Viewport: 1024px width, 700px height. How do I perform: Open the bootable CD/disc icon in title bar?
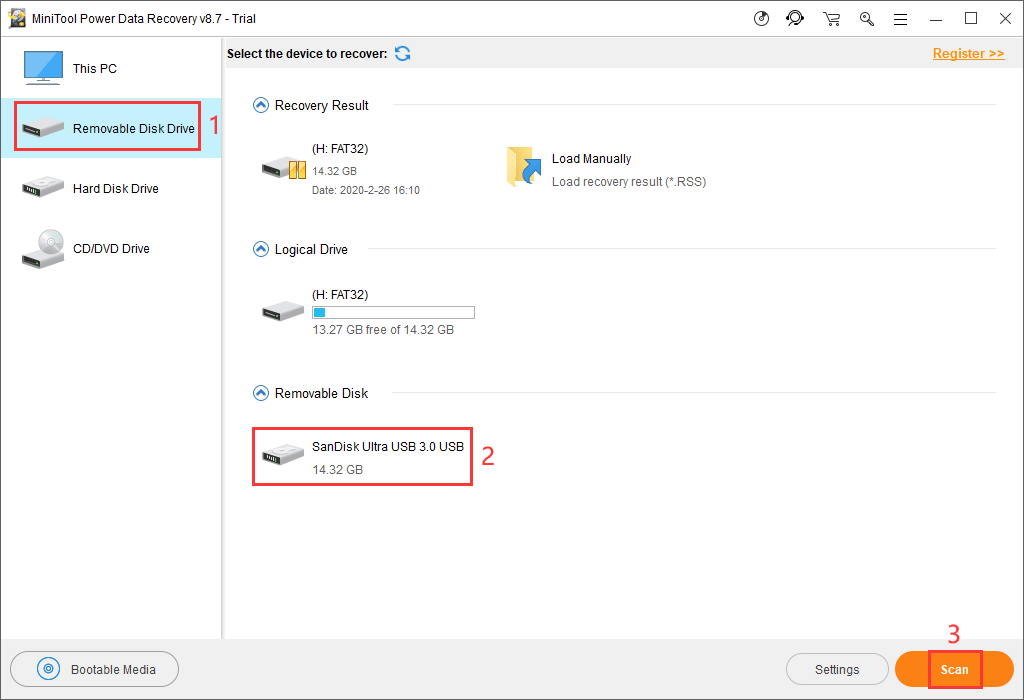click(x=761, y=18)
